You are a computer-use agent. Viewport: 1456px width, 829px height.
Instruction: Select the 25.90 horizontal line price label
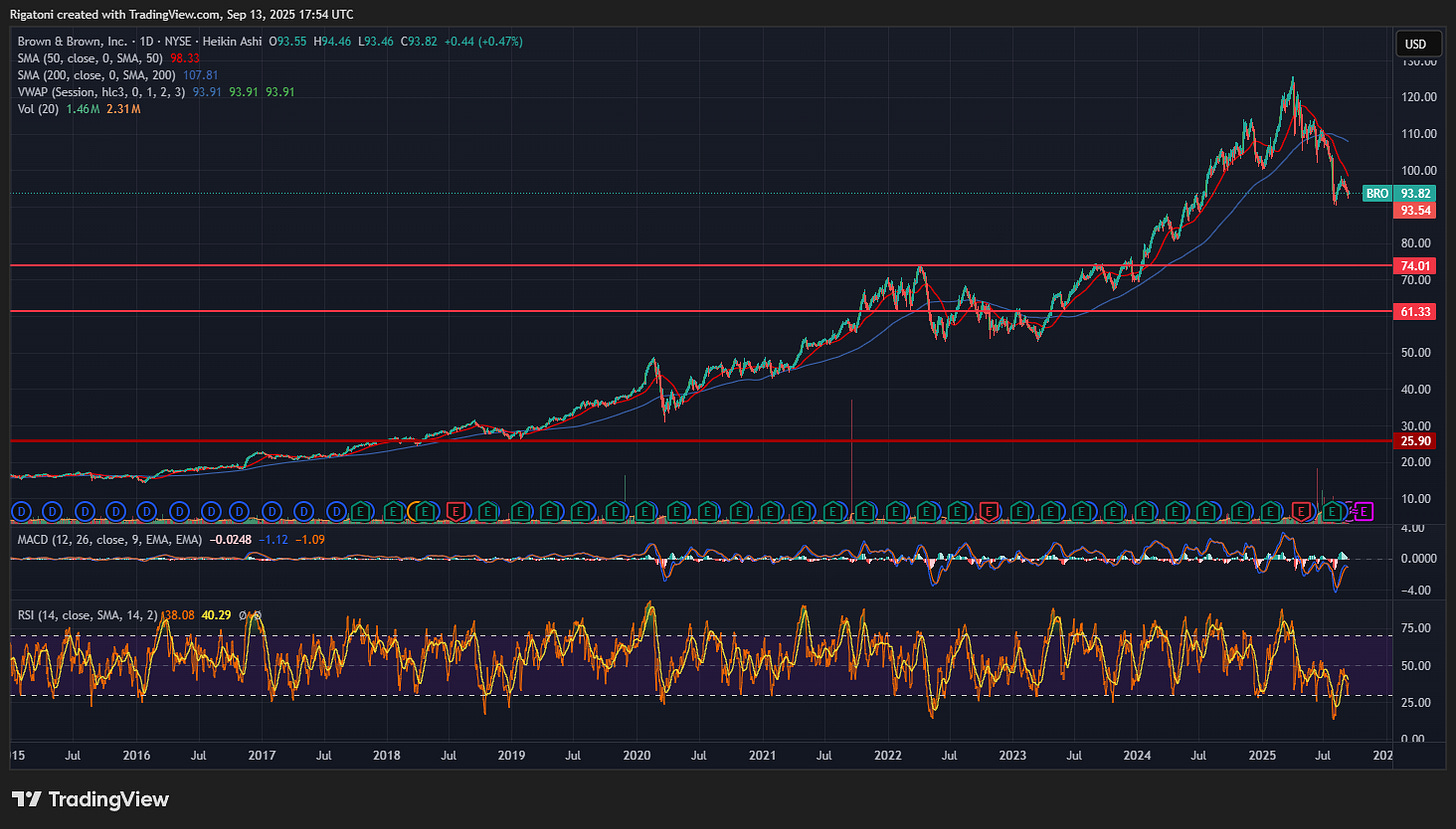(x=1414, y=441)
